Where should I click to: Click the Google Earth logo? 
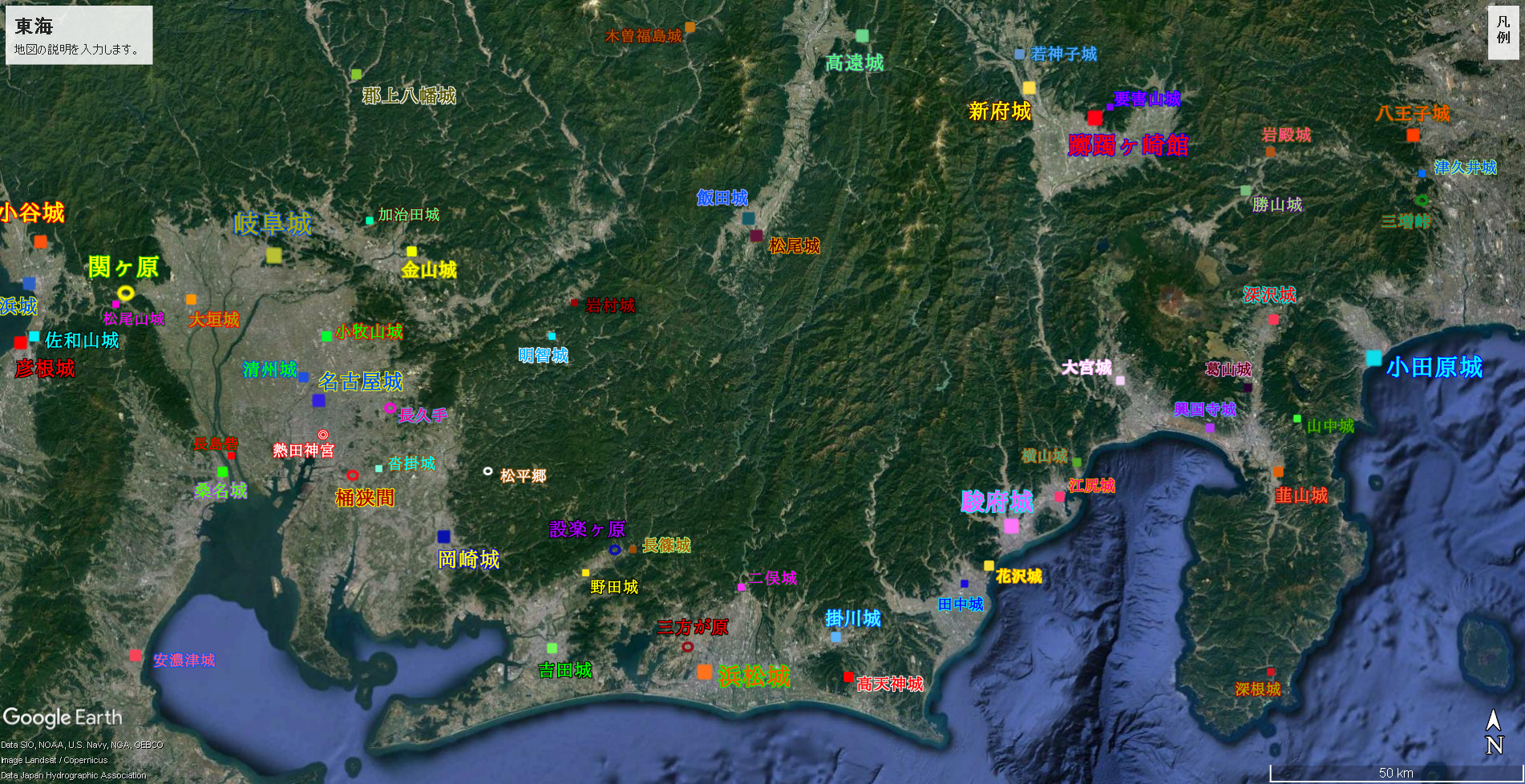(x=63, y=717)
